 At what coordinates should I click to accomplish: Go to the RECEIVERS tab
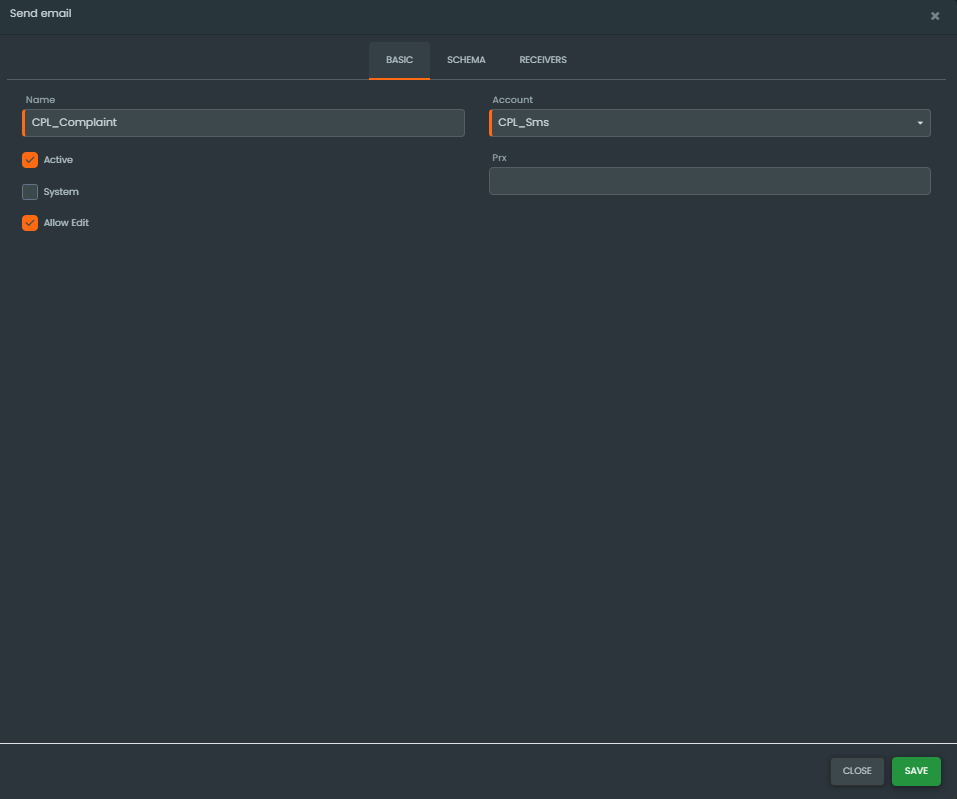pos(543,60)
